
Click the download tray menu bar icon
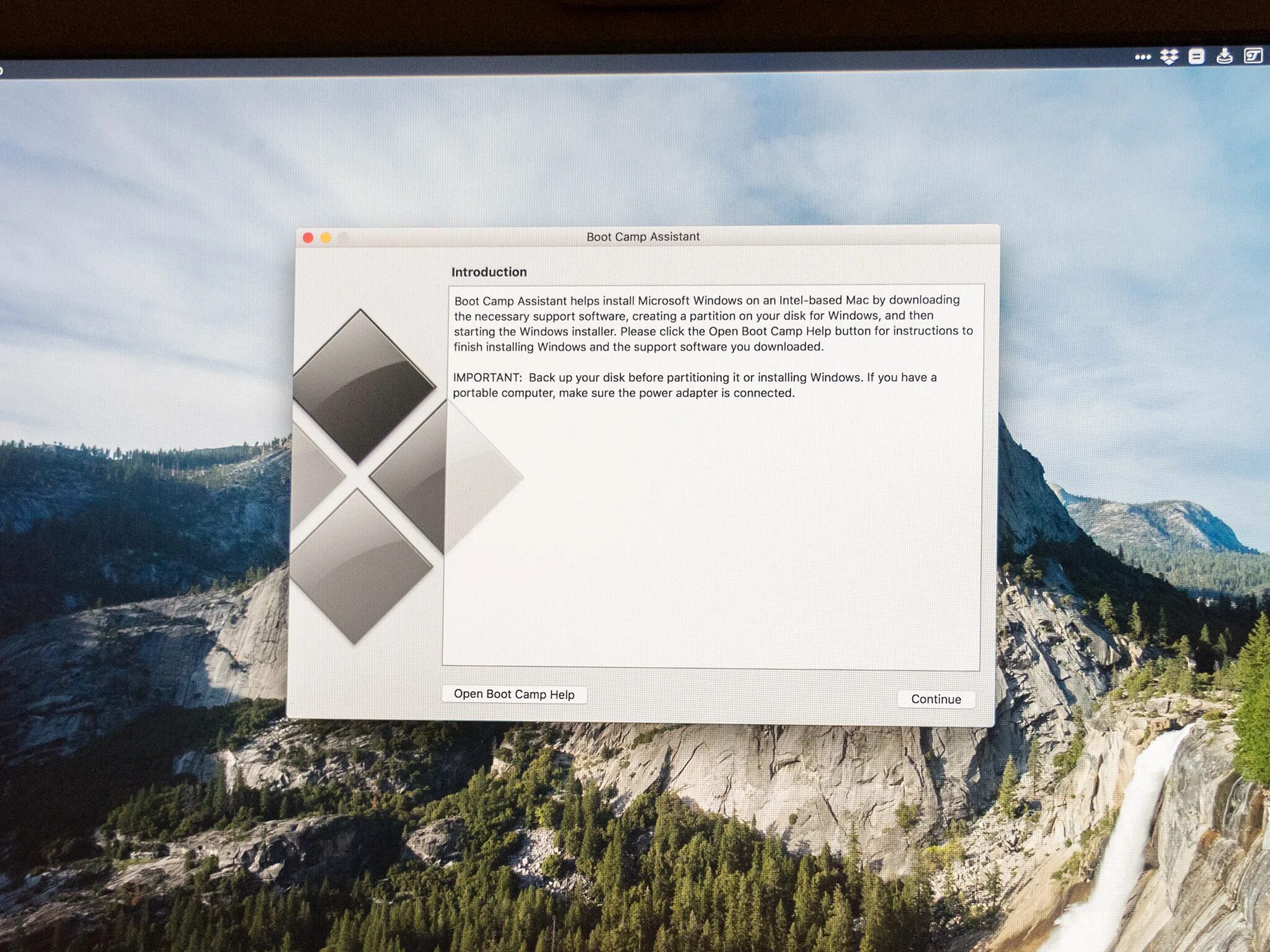1224,57
